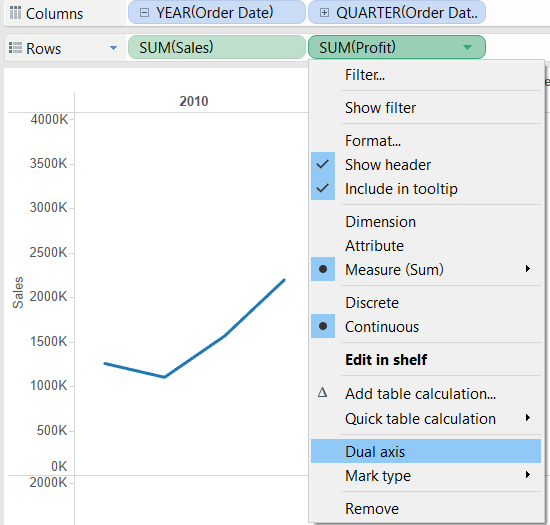The height and width of the screenshot is (525, 550).
Task: Click the delta icon beside Add table calculation
Action: [322, 392]
